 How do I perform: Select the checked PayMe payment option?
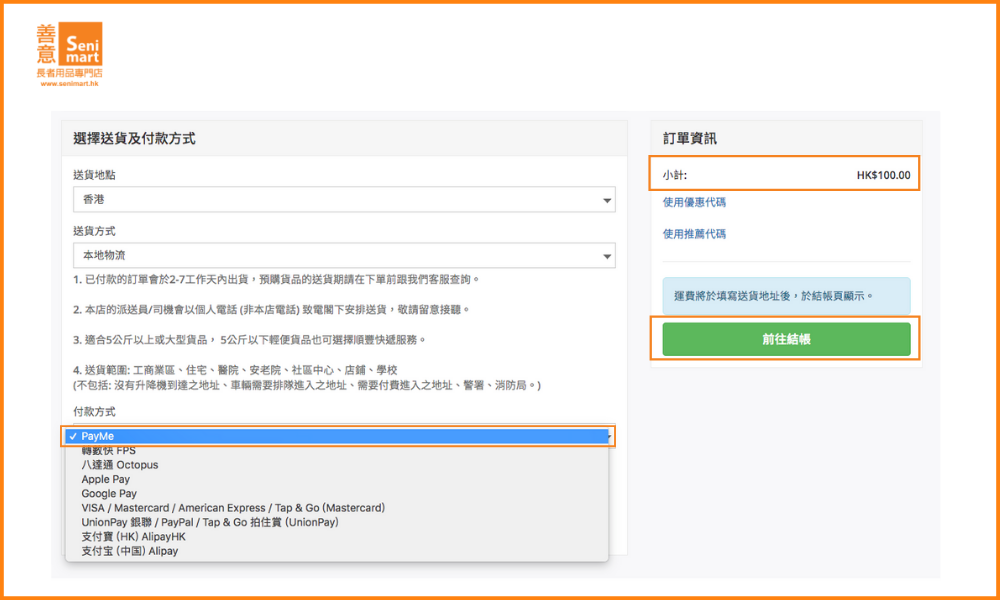[338, 436]
